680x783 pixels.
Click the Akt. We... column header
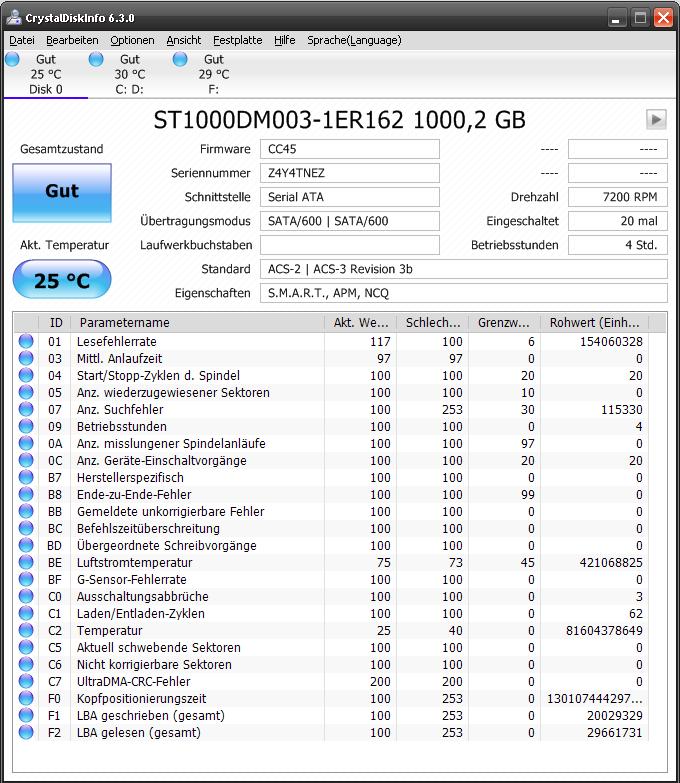point(360,323)
